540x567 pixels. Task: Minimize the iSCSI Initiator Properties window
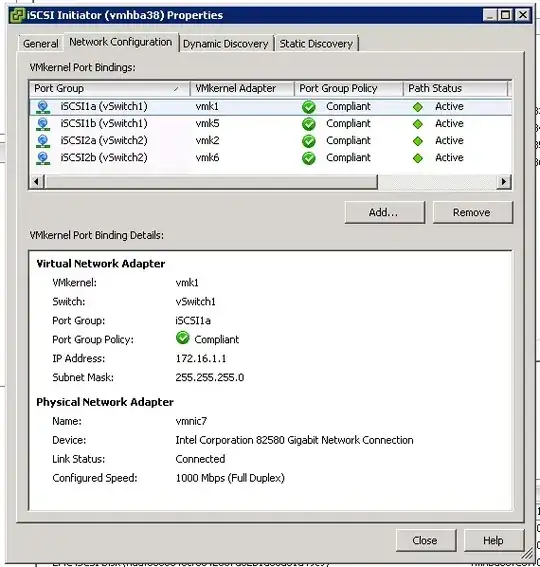(489, 15)
